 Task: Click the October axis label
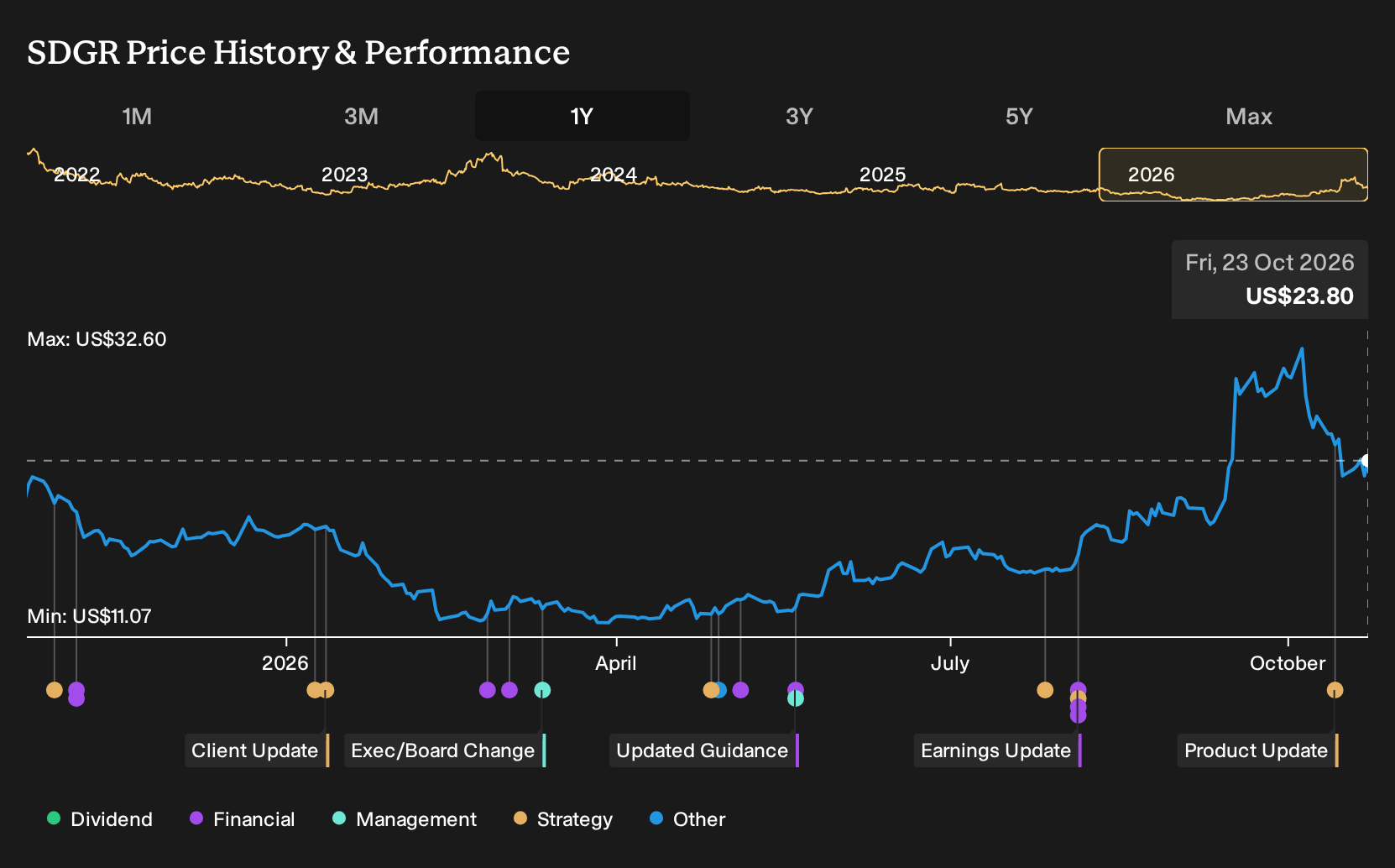point(1288,663)
